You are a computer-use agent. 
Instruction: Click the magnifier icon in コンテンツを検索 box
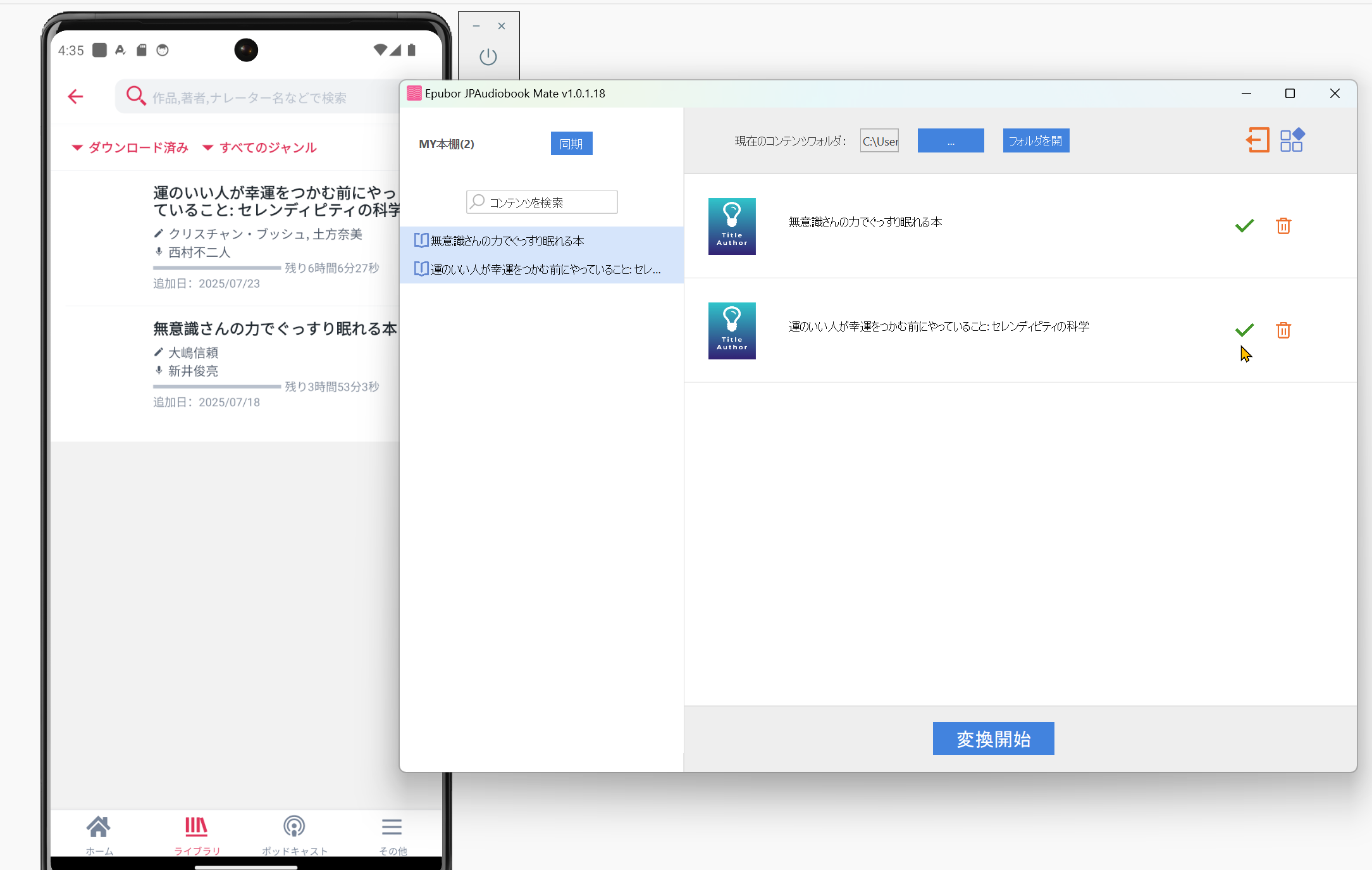[x=478, y=202]
